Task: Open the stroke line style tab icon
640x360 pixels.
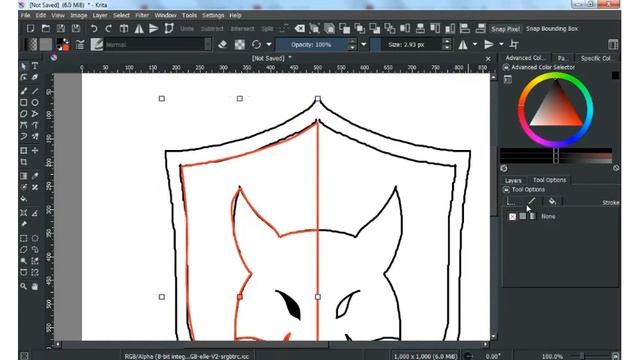Action: click(x=532, y=201)
